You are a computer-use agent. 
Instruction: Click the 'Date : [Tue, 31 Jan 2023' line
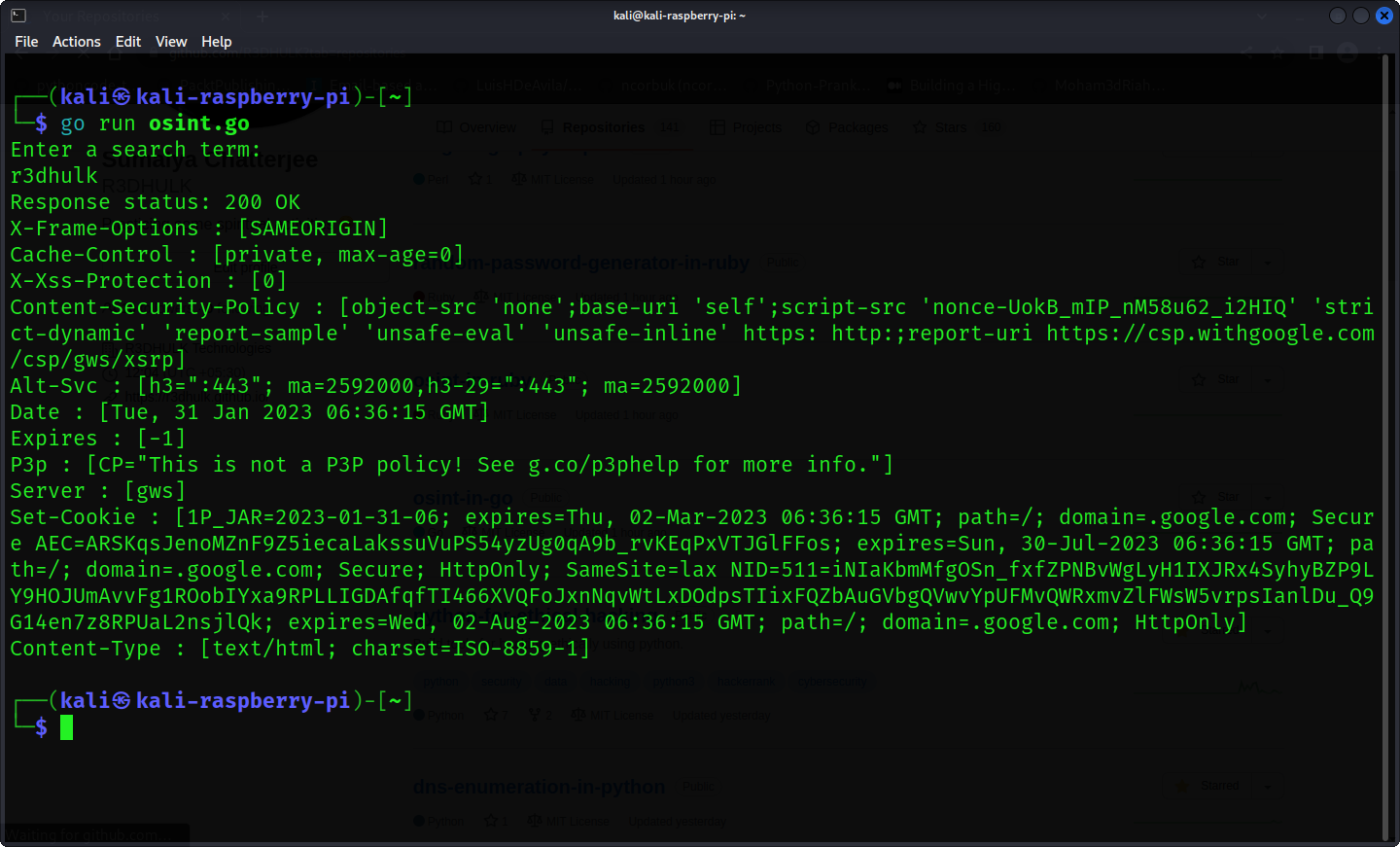(x=250, y=412)
